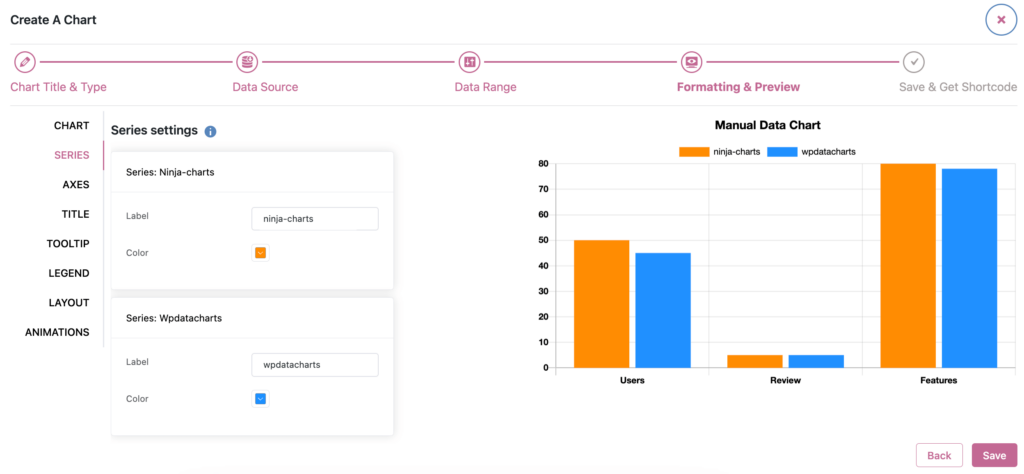Open the LAYOUT settings tab
Image resolution: width=1024 pixels, height=474 pixels.
coord(69,303)
